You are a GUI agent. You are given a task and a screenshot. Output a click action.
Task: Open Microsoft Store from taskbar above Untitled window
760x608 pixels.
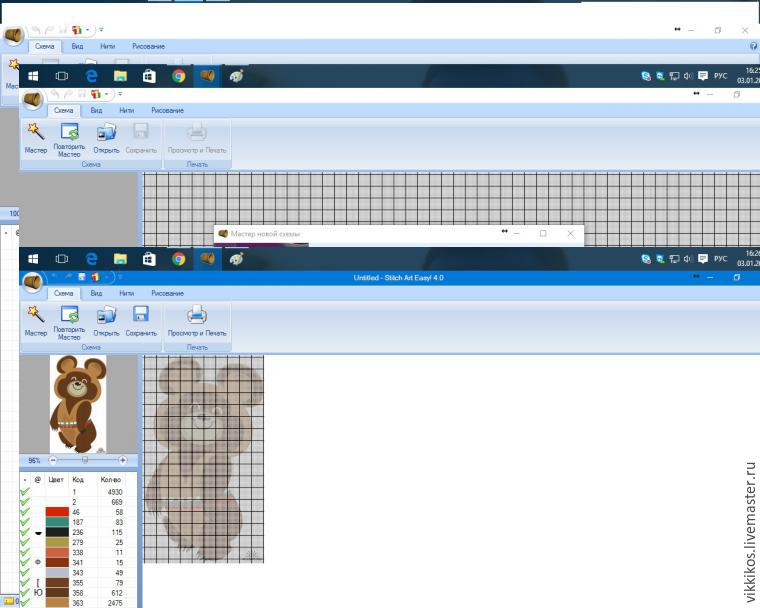coord(149,259)
